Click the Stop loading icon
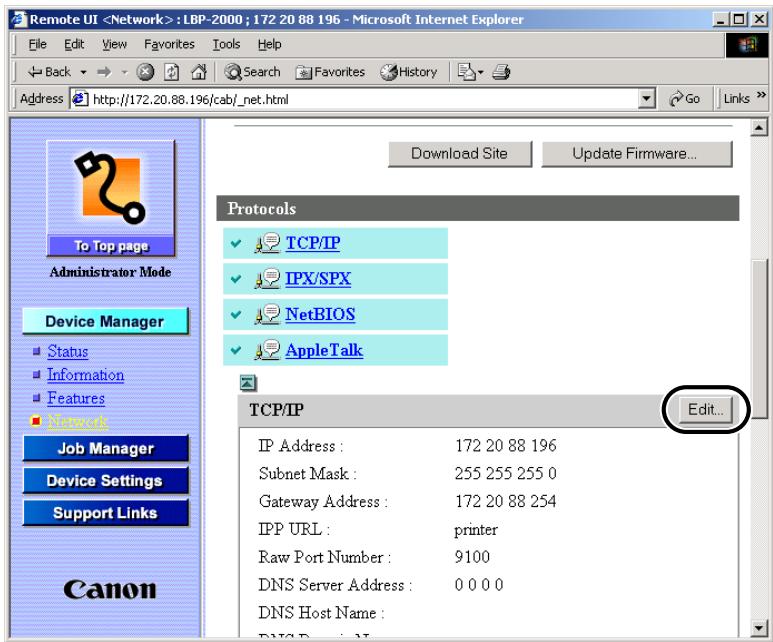The image size is (773, 642). click(145, 72)
